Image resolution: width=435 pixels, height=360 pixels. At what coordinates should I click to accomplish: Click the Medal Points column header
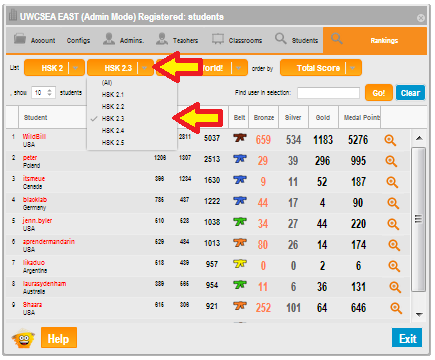[x=361, y=117]
